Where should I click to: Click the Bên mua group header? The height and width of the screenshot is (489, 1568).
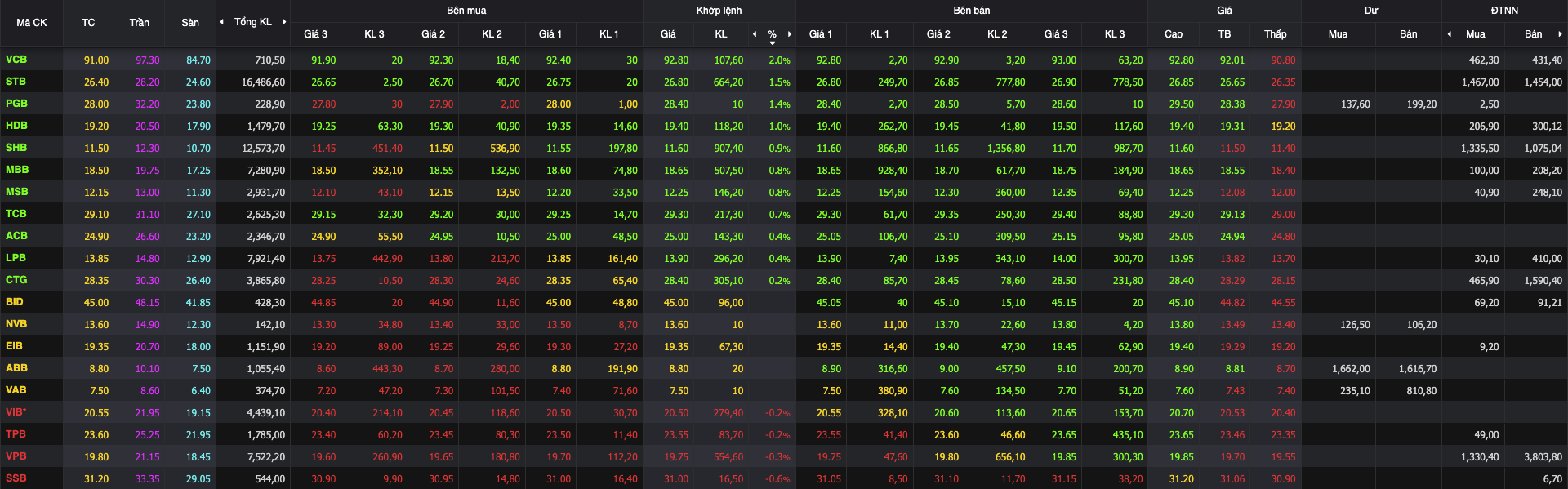[466, 11]
